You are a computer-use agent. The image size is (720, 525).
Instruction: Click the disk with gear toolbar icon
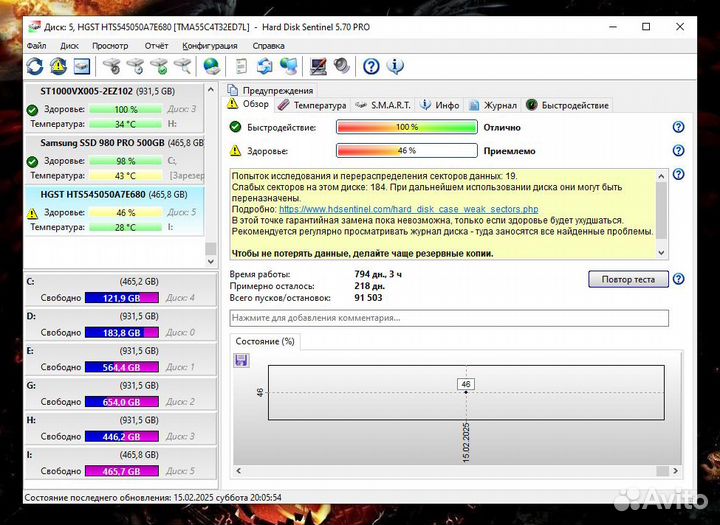112,67
